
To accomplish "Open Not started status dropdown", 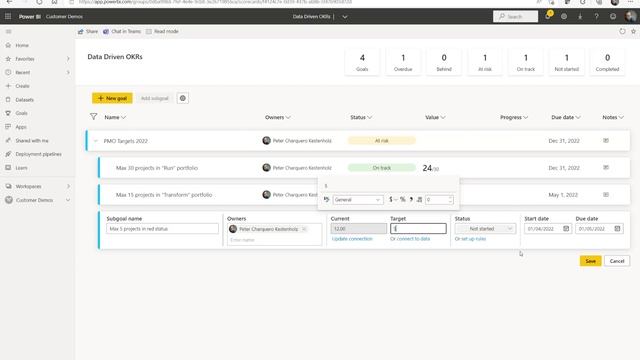I will pos(485,229).
